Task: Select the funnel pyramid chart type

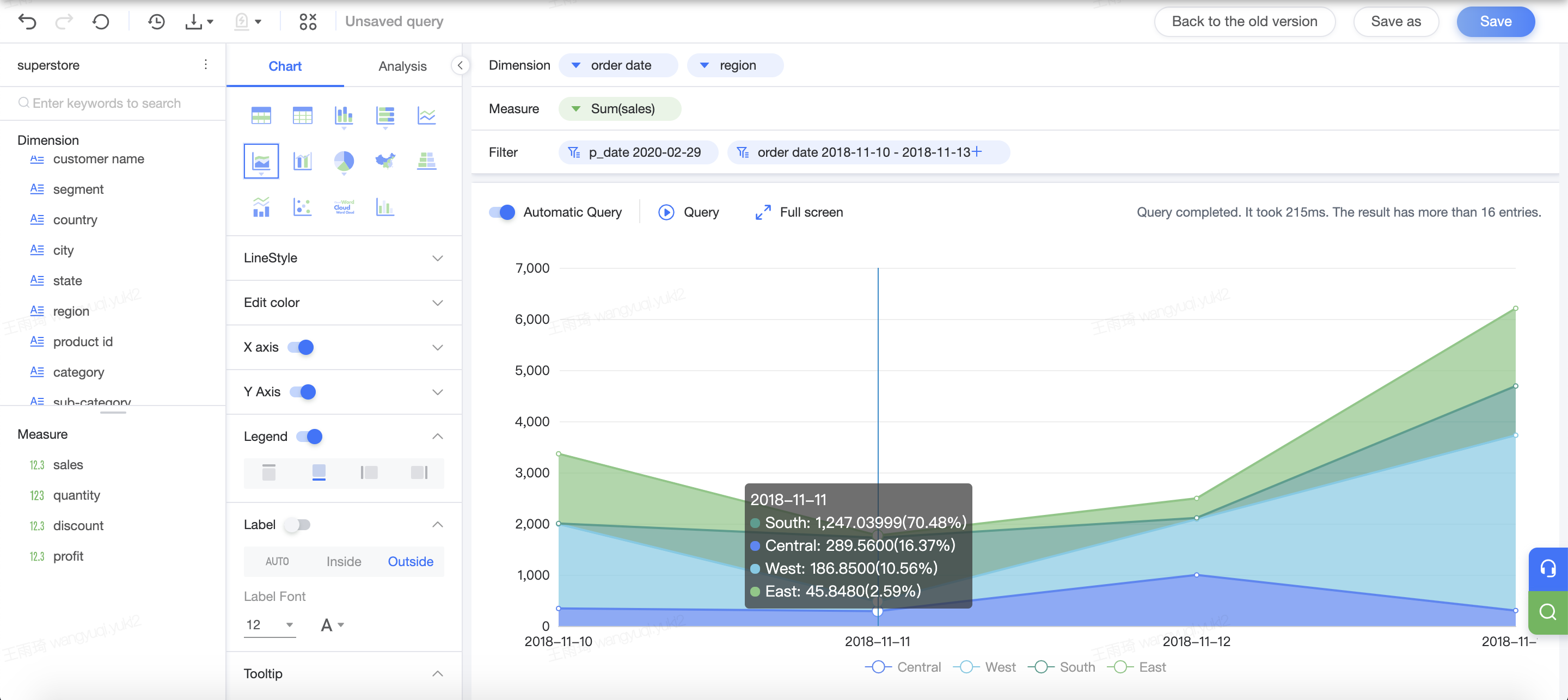Action: (x=427, y=161)
